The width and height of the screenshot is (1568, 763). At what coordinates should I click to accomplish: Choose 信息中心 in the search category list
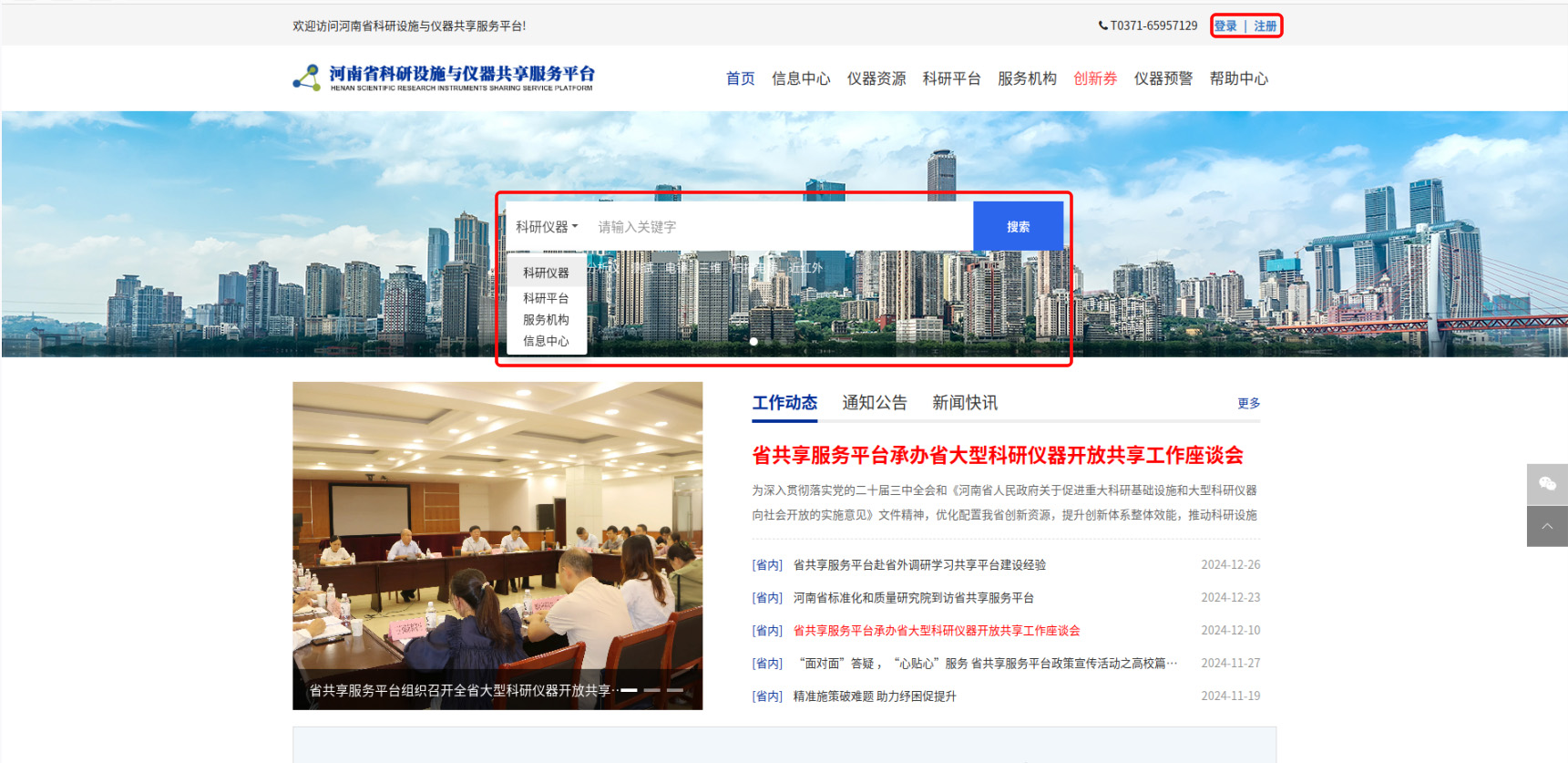546,341
